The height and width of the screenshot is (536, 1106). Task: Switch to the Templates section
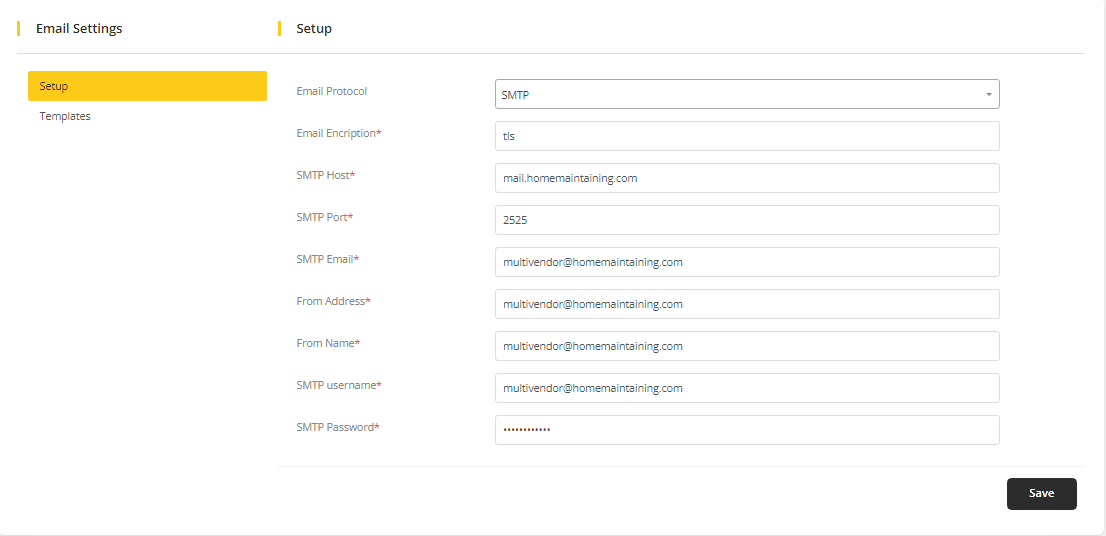65,116
